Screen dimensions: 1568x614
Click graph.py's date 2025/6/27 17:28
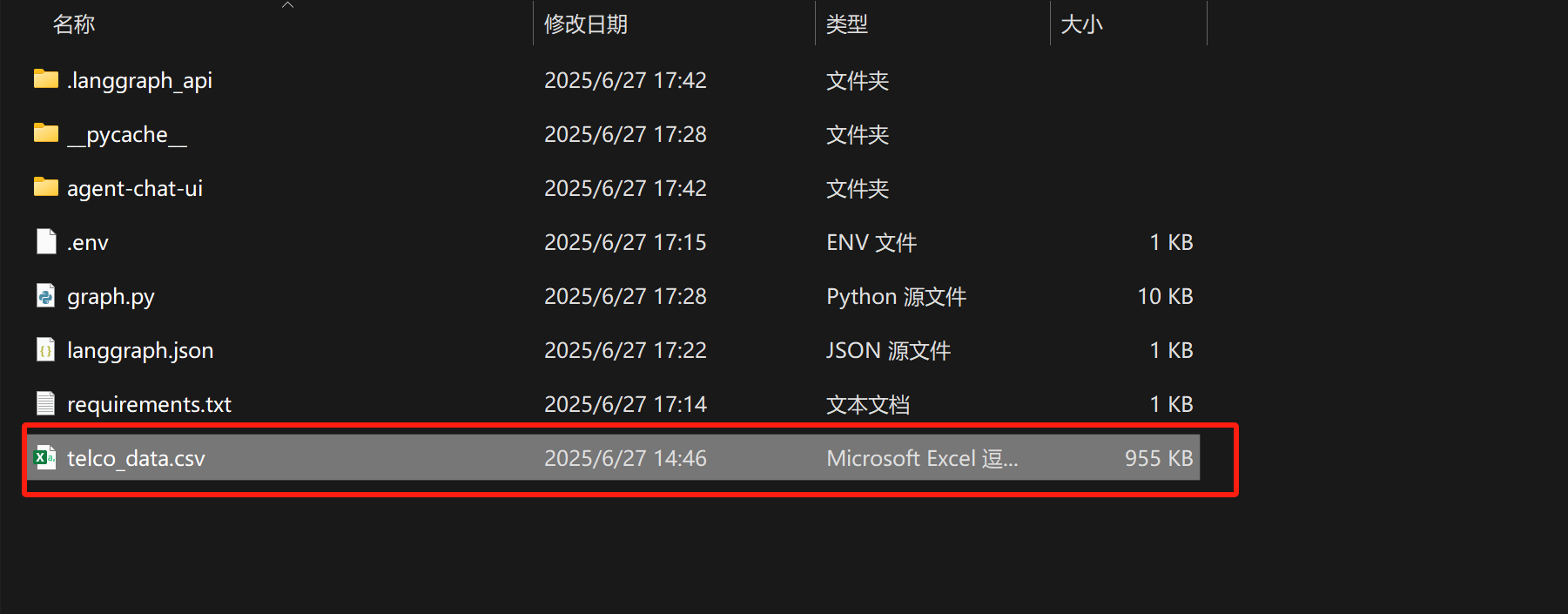point(625,296)
